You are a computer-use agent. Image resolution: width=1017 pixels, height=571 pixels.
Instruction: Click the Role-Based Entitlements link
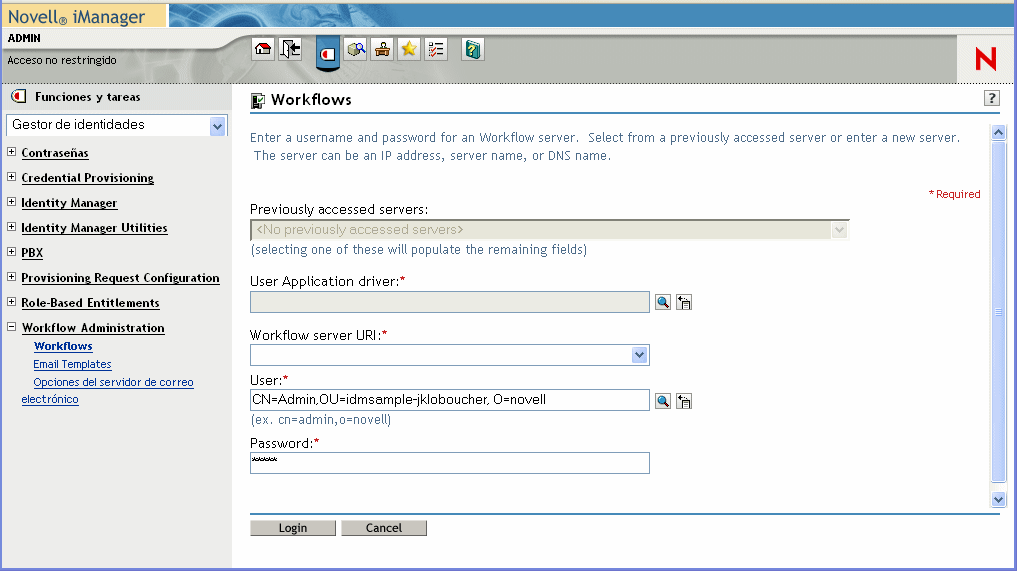(x=90, y=303)
